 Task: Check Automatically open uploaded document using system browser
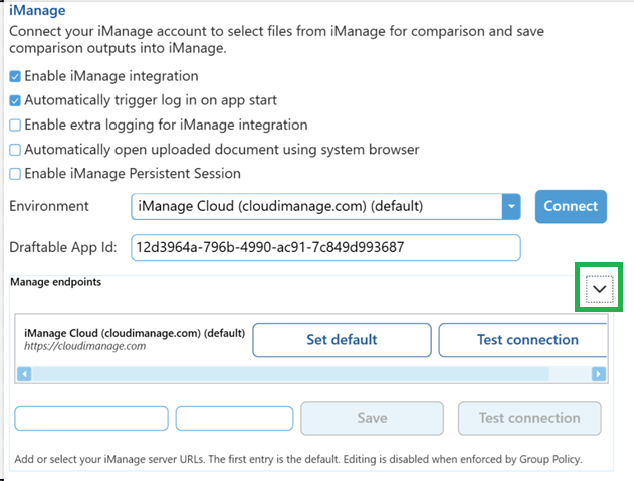[x=15, y=150]
